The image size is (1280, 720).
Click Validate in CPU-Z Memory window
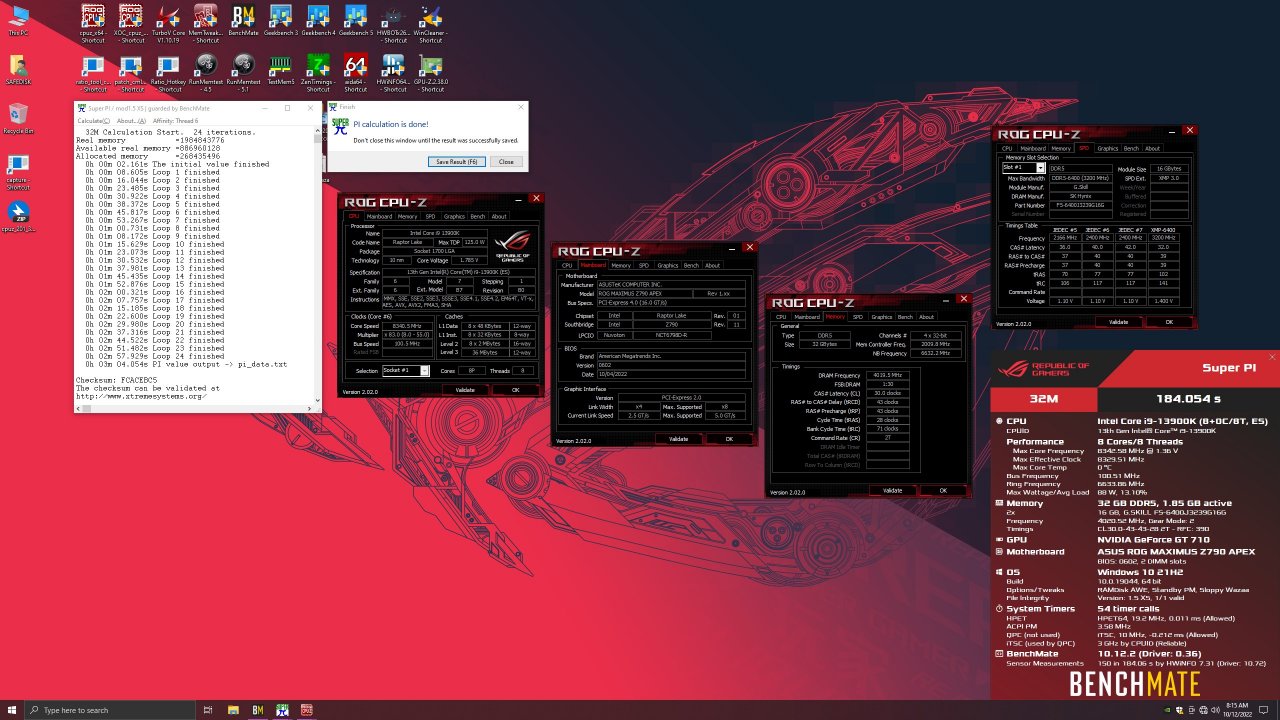click(x=892, y=491)
